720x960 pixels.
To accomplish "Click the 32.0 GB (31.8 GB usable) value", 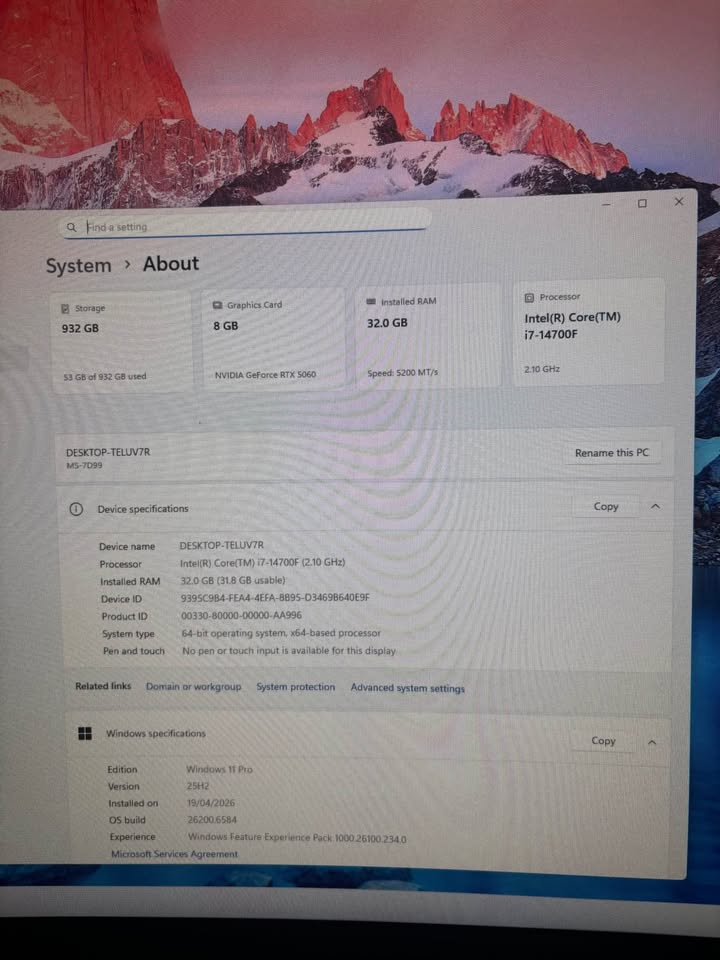I will pyautogui.click(x=233, y=580).
